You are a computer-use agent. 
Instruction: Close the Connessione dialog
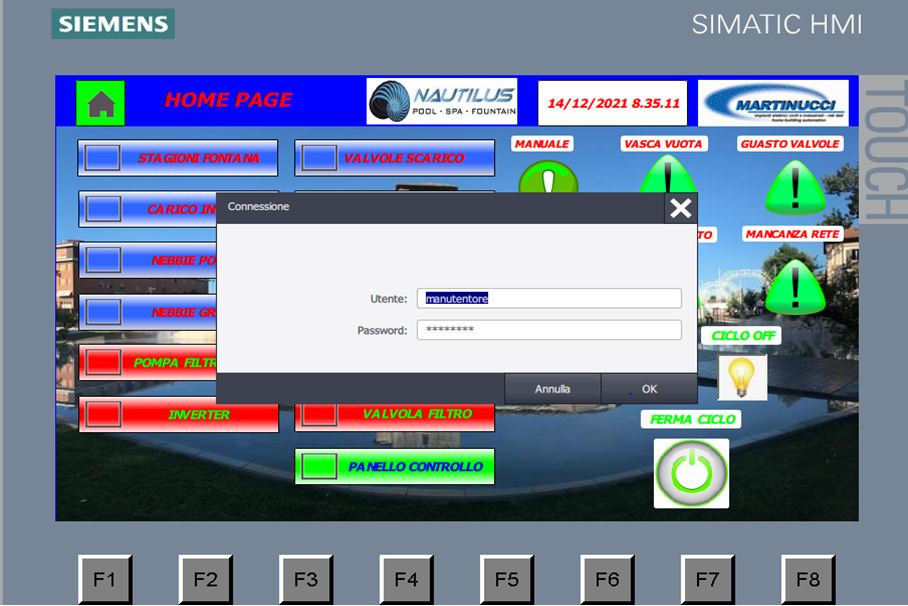click(x=680, y=208)
